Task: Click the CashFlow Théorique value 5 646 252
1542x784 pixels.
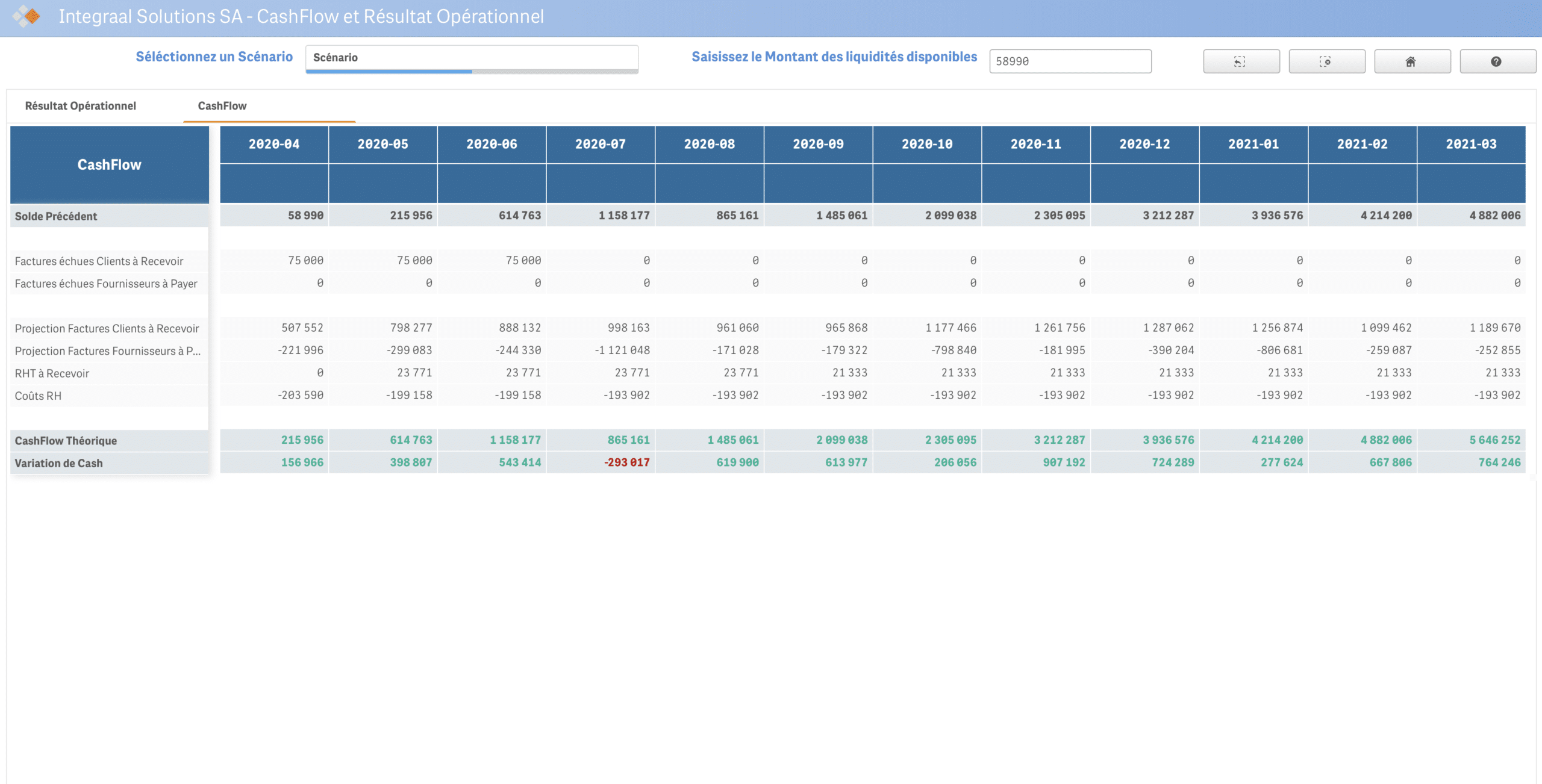Action: point(1495,440)
